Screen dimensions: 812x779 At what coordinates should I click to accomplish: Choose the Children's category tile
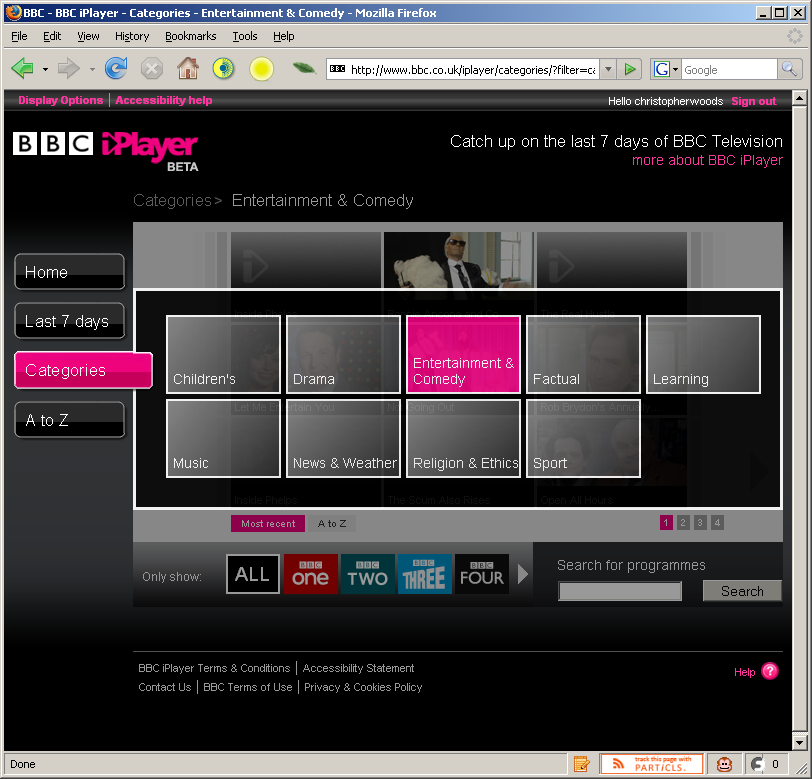click(223, 354)
